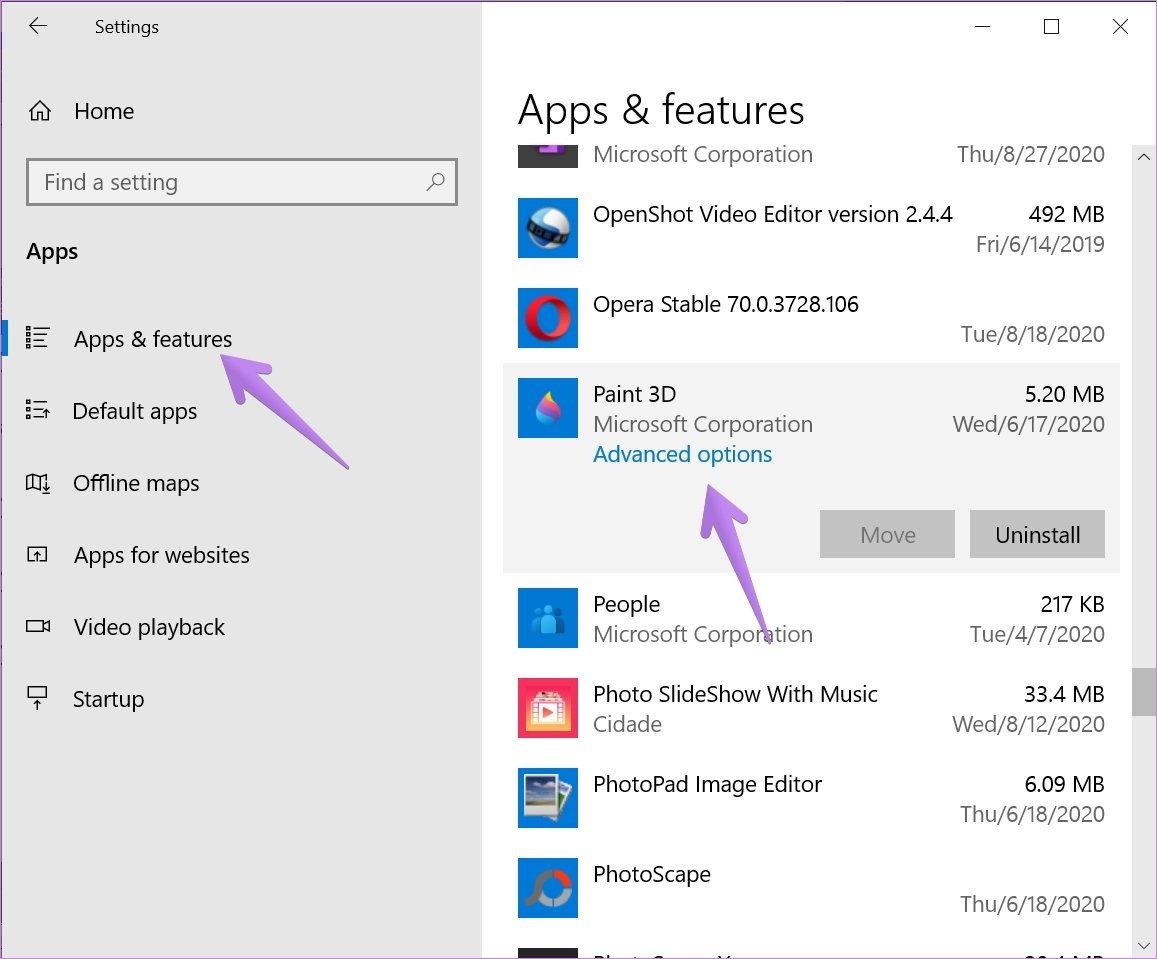Select the OpenShot Video Editor app icon
This screenshot has height=959, width=1157.
(x=547, y=228)
